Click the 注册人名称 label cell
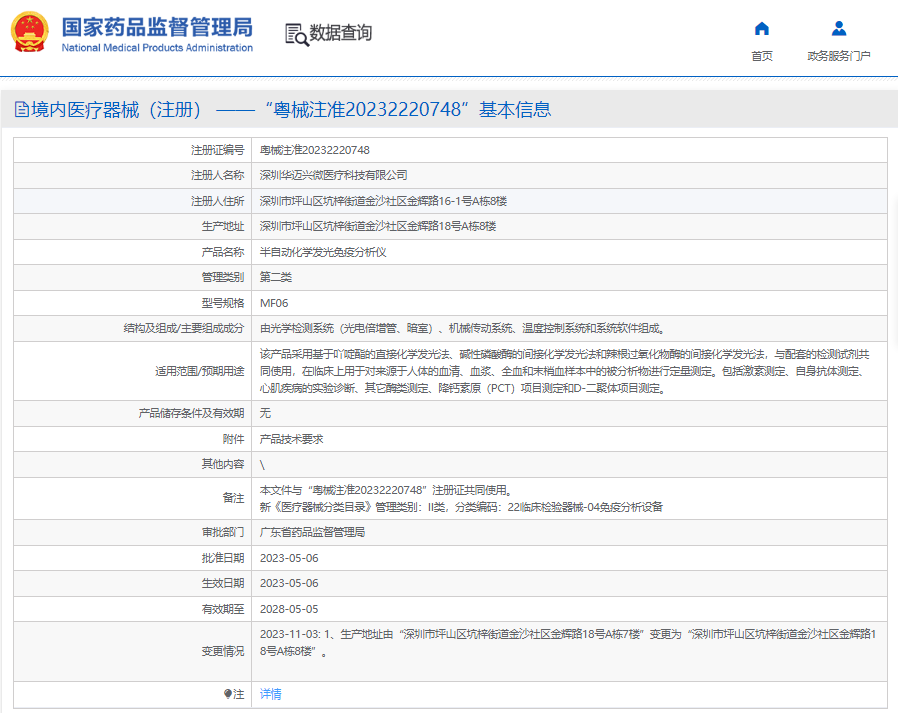The height and width of the screenshot is (713, 898). [x=132, y=175]
